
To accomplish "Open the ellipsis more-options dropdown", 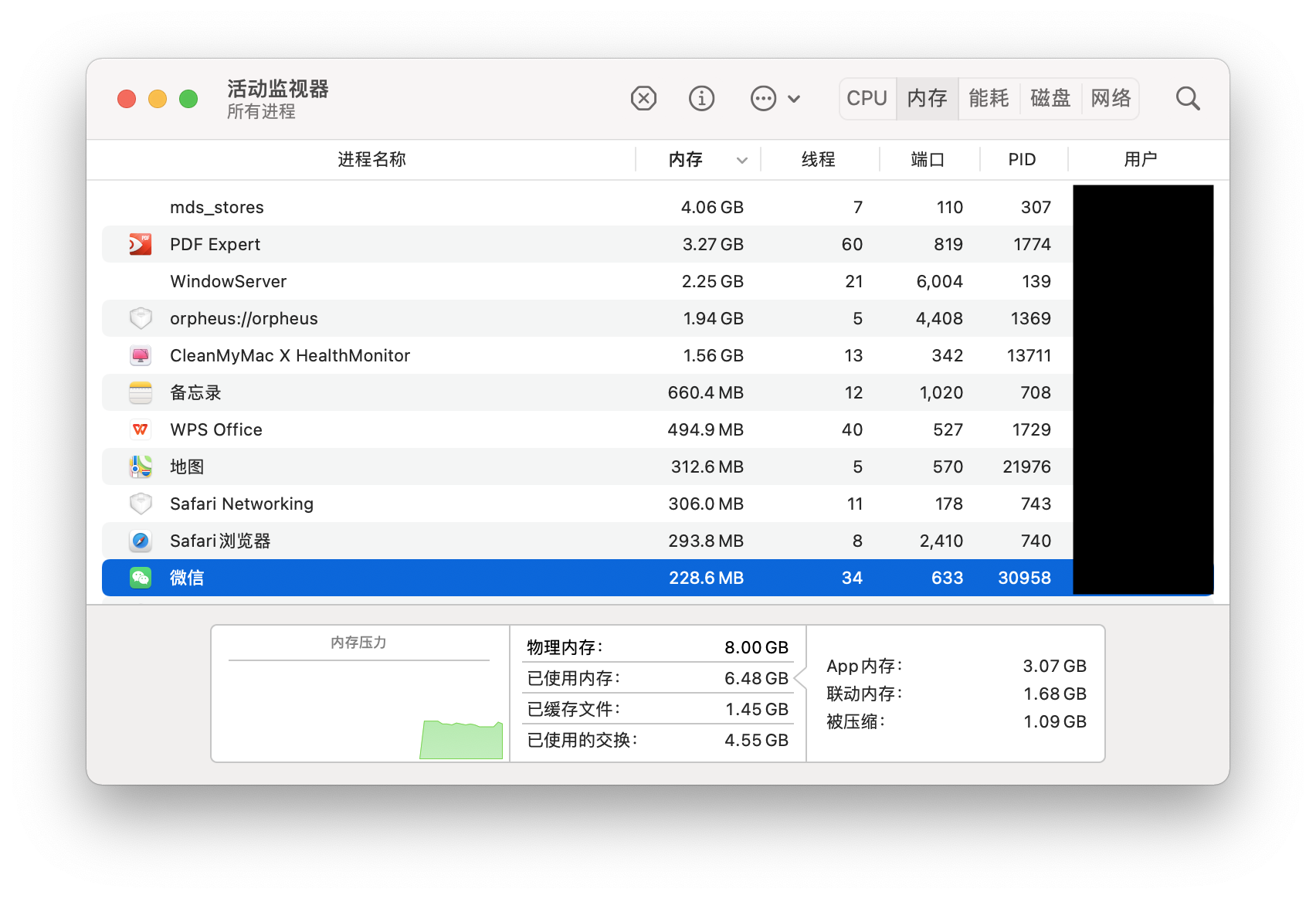I will [775, 99].
